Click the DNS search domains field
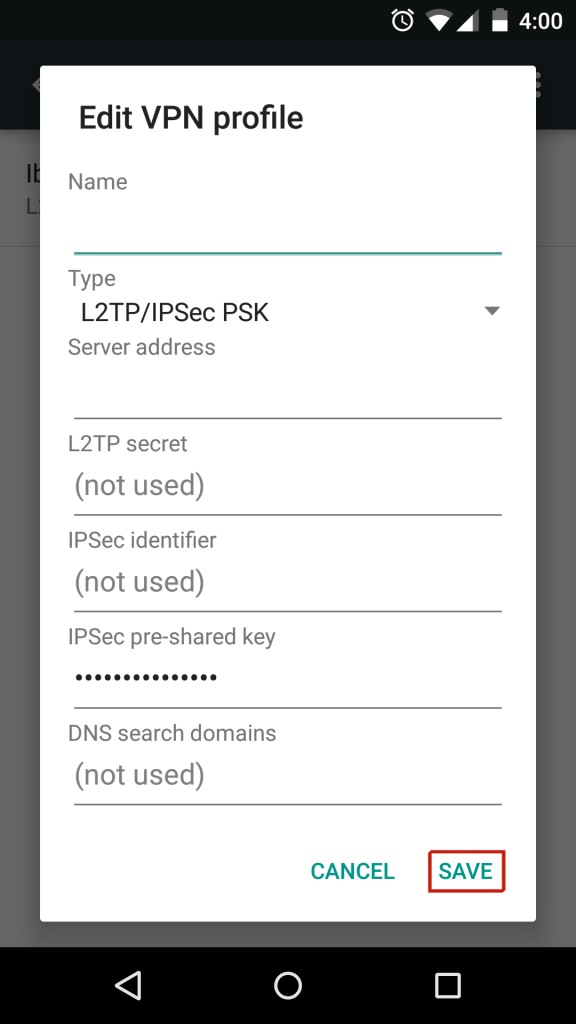Image resolution: width=576 pixels, height=1024 pixels. point(287,777)
